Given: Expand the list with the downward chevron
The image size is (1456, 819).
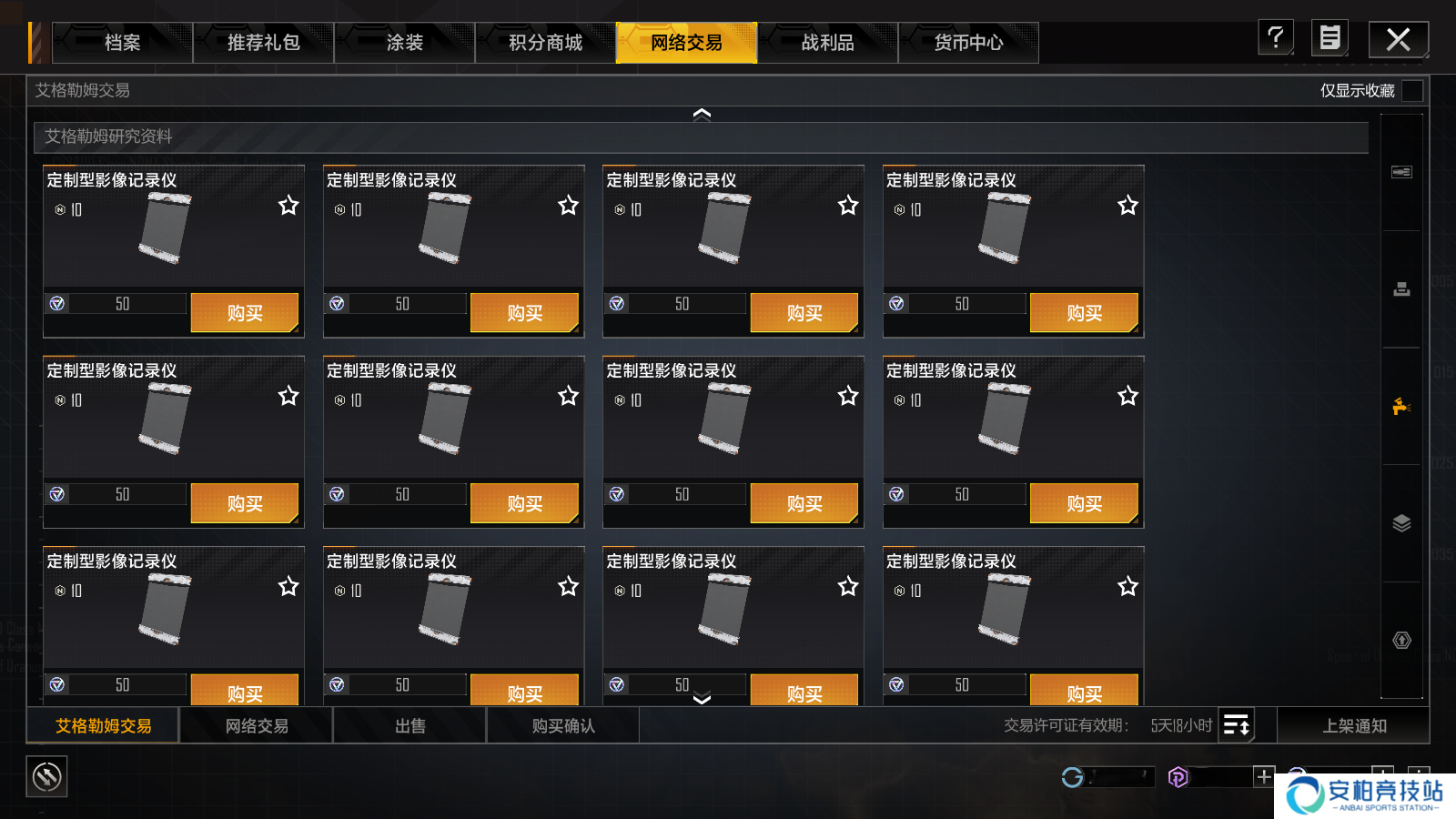Looking at the screenshot, I should click(702, 699).
